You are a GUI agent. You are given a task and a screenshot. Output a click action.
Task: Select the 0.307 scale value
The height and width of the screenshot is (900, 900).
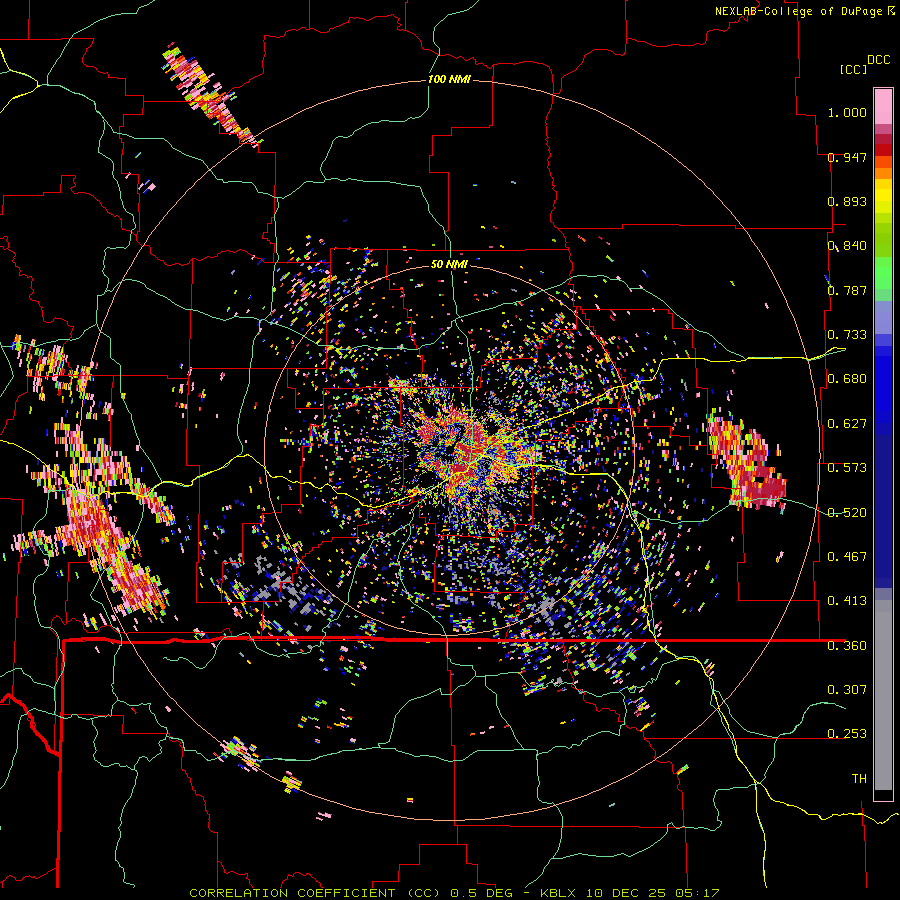[847, 690]
